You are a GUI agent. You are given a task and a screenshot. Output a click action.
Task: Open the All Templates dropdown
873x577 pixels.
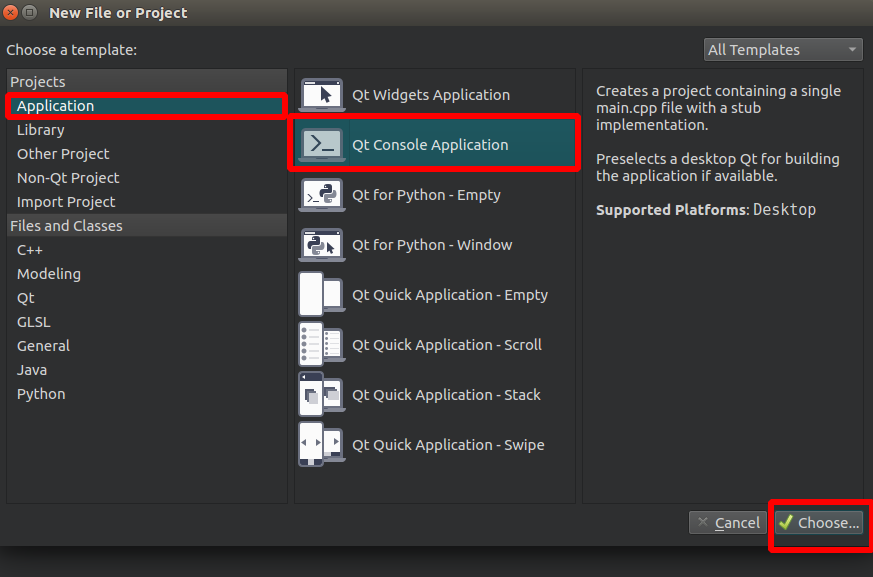coord(782,50)
